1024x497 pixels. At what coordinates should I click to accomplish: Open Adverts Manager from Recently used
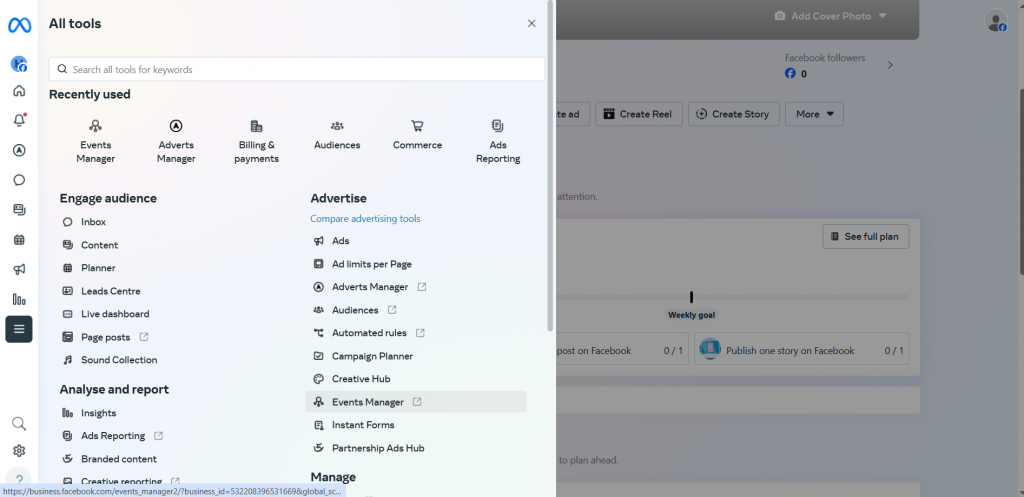[x=176, y=141]
